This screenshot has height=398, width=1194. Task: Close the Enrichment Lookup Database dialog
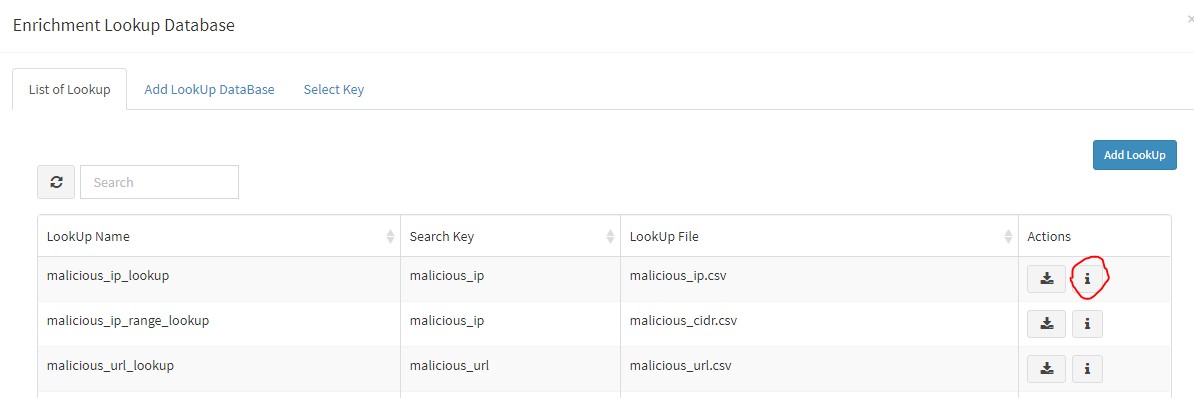point(1190,21)
